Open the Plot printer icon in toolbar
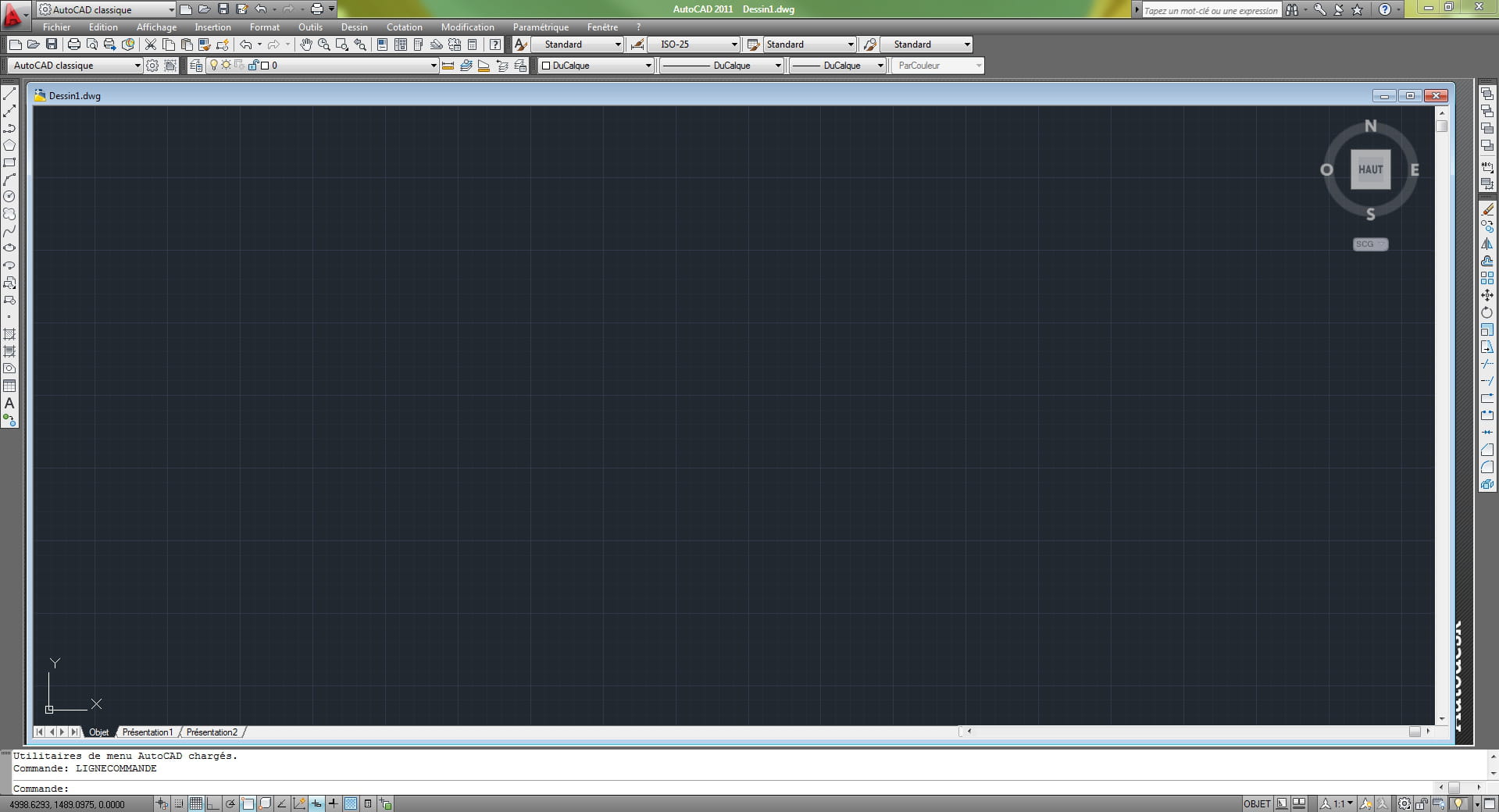1499x812 pixels. [74, 45]
